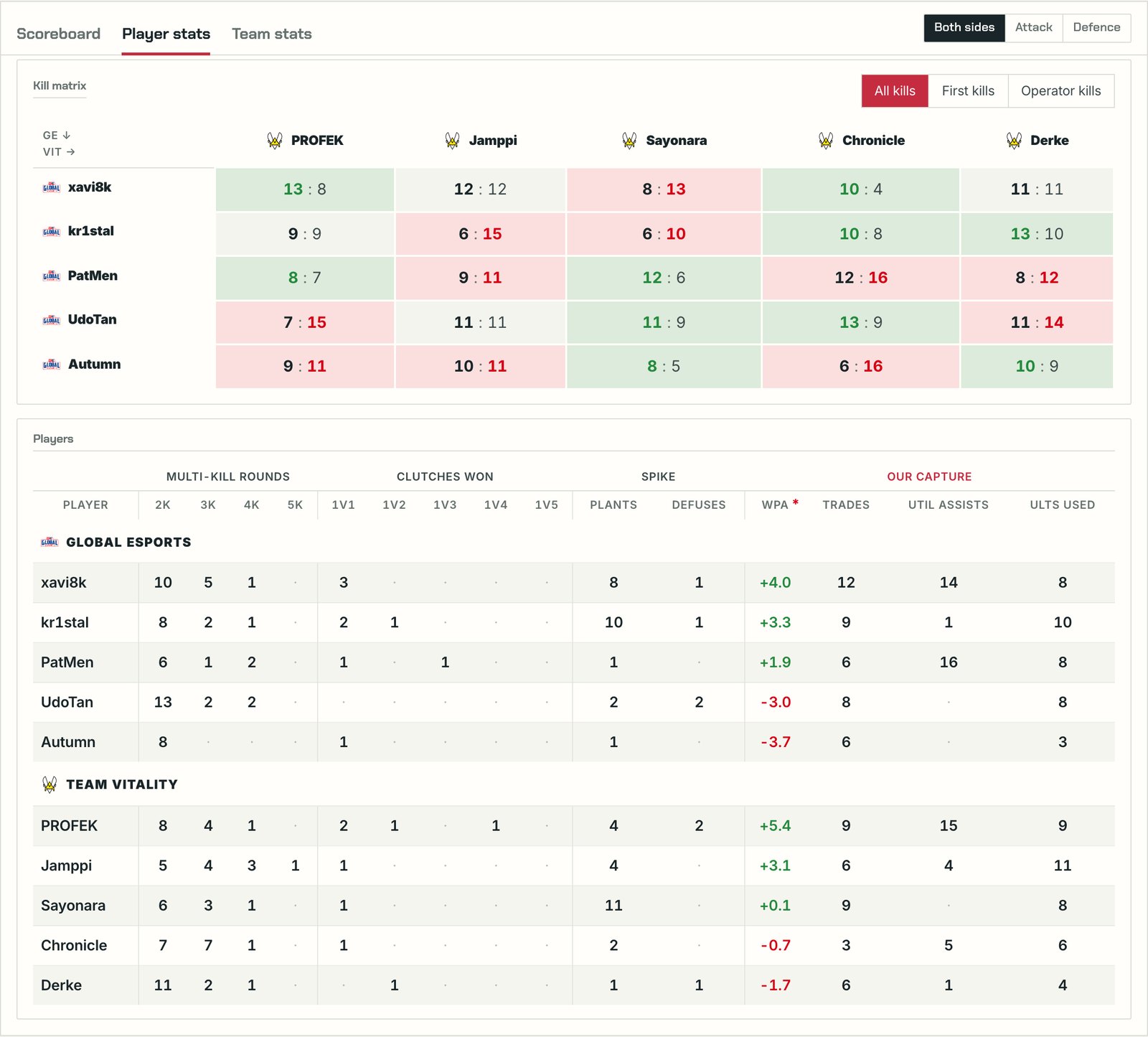Filter stats by Defence side
The height and width of the screenshot is (1037, 1148).
tap(1096, 27)
